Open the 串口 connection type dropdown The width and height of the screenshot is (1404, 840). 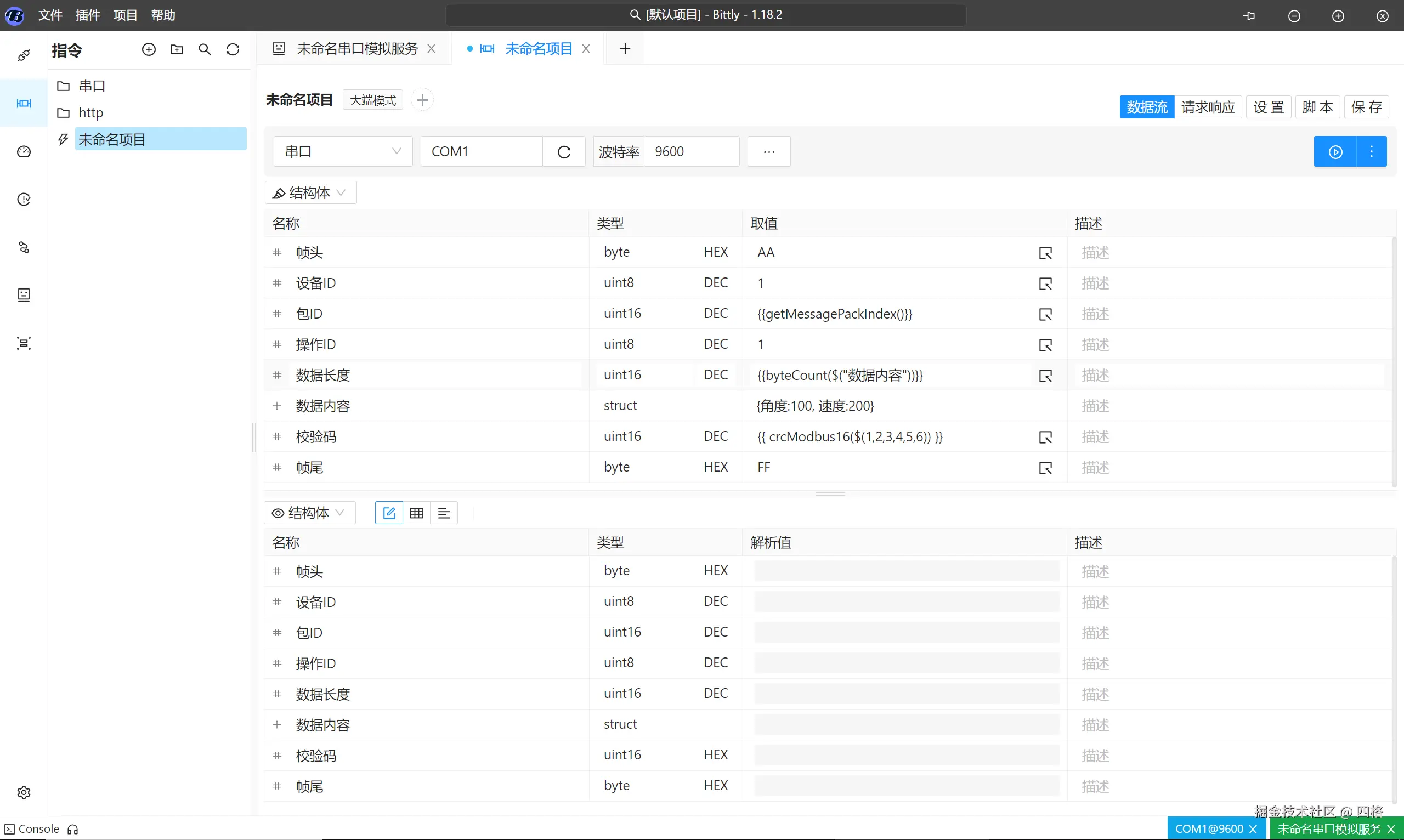tap(343, 152)
